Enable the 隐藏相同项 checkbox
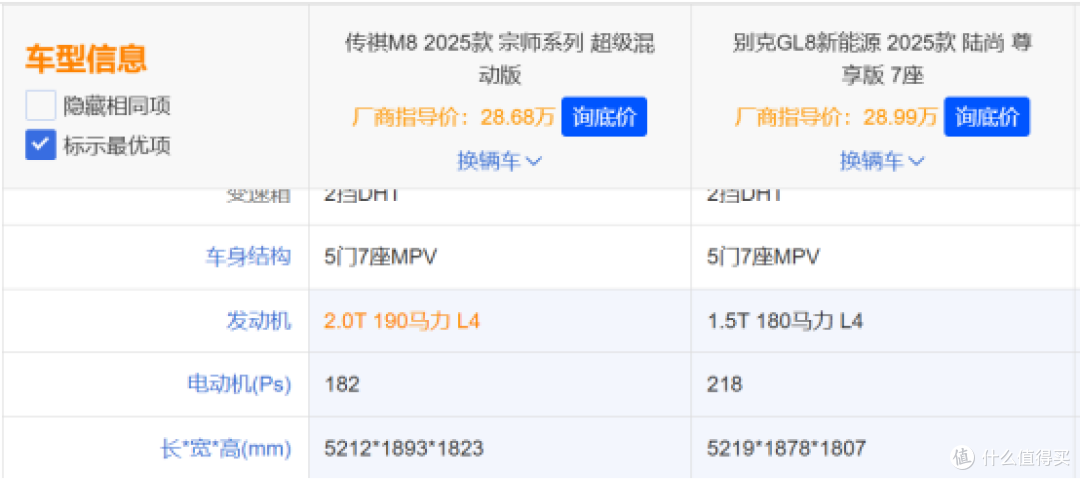This screenshot has width=1080, height=480. (40, 106)
